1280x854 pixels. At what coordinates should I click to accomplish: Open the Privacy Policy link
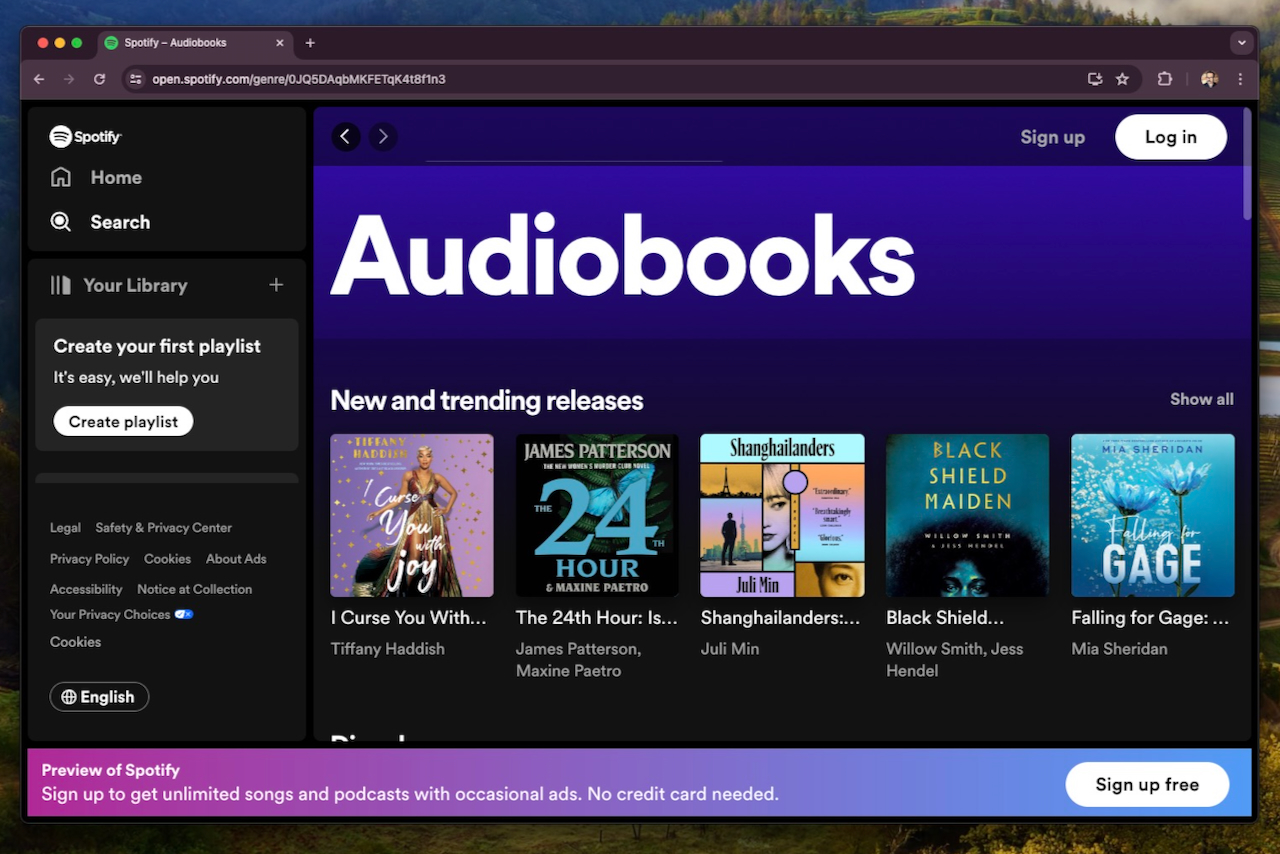(x=89, y=559)
